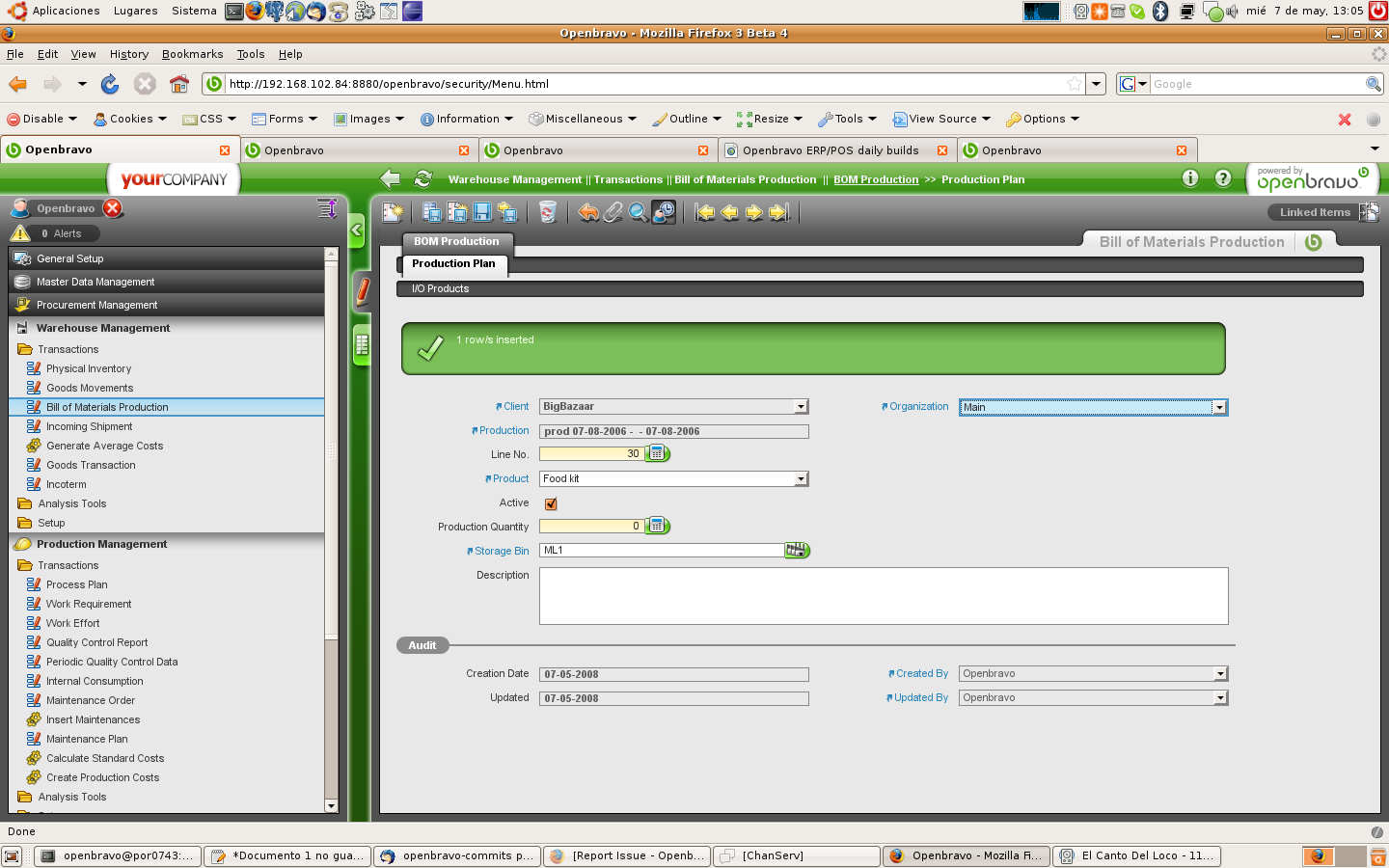Image resolution: width=1389 pixels, height=868 pixels.
Task: Uncheck the Active checkbox
Action: coord(551,503)
